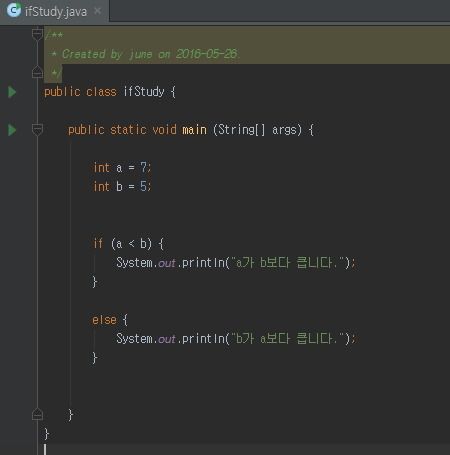Click the class name ifStudy in declaration
The width and height of the screenshot is (450, 455).
pyautogui.click(x=144, y=92)
